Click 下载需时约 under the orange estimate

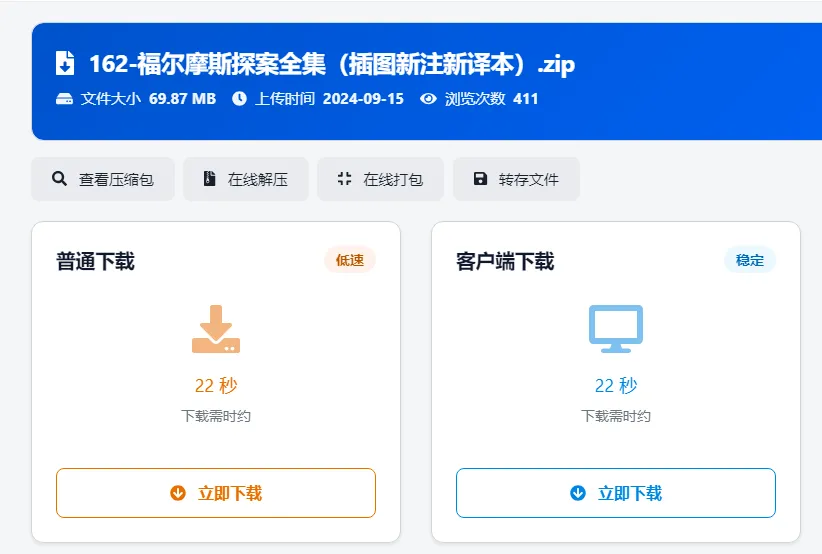tap(216, 416)
